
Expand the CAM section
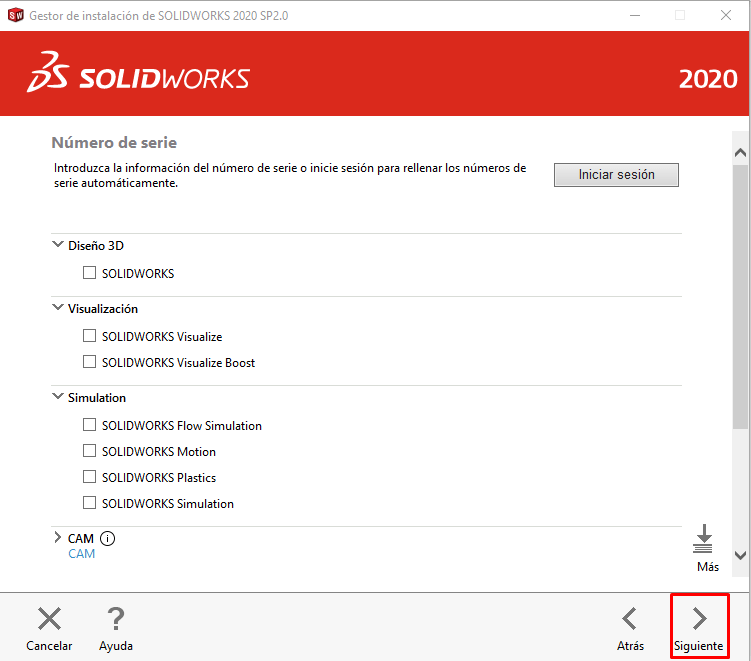pyautogui.click(x=57, y=537)
